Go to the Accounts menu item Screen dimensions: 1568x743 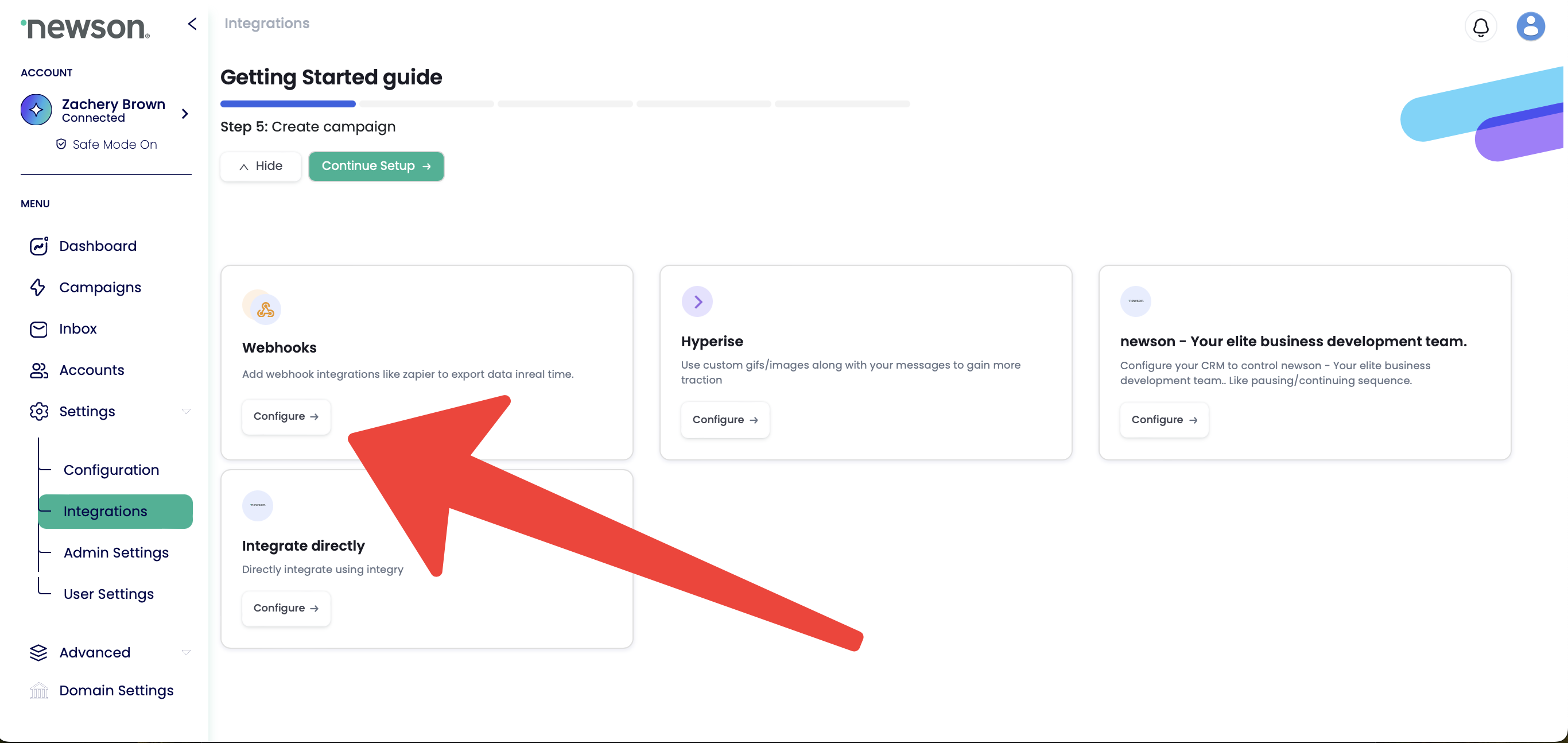pos(91,370)
